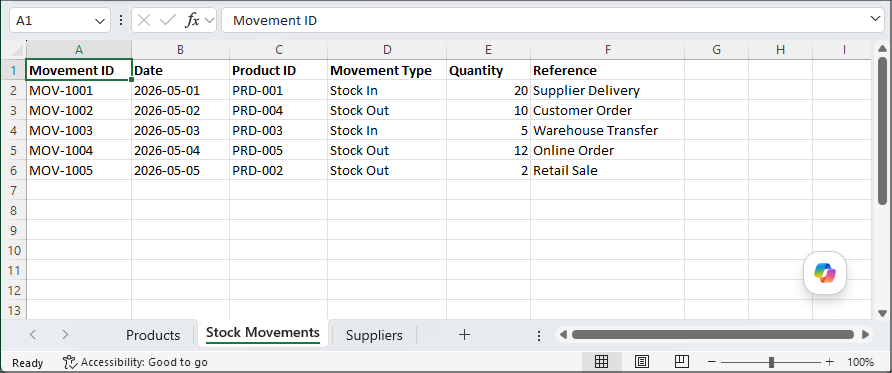Screen dimensions: 892x373
Task: Select date cell 2026-05-02
Action: point(180,110)
